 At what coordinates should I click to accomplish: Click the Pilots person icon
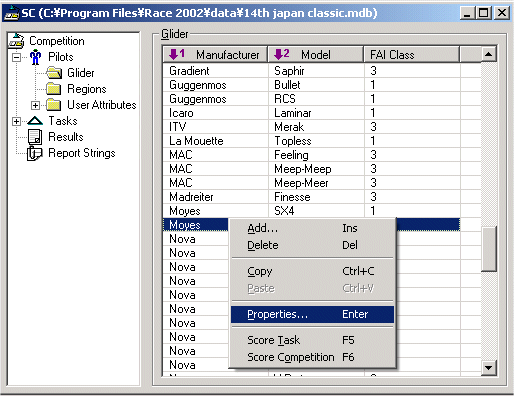(x=35, y=57)
